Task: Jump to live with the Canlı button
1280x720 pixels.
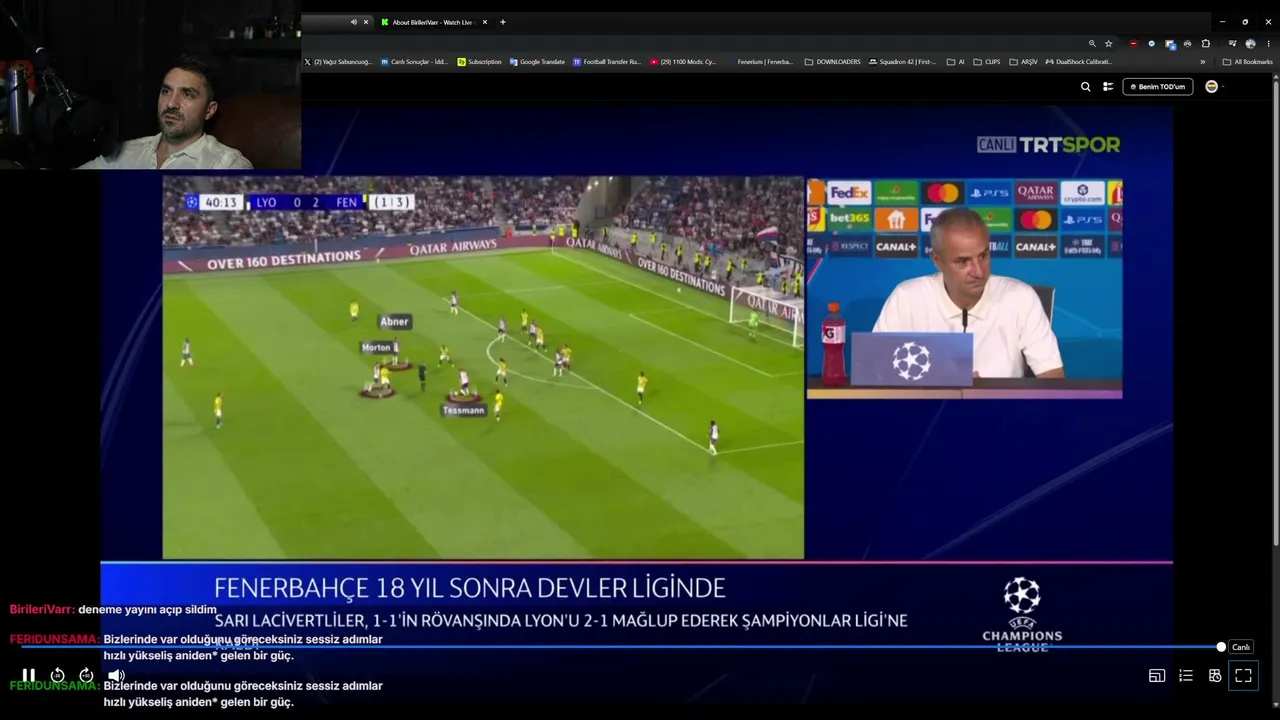Action: click(1241, 647)
